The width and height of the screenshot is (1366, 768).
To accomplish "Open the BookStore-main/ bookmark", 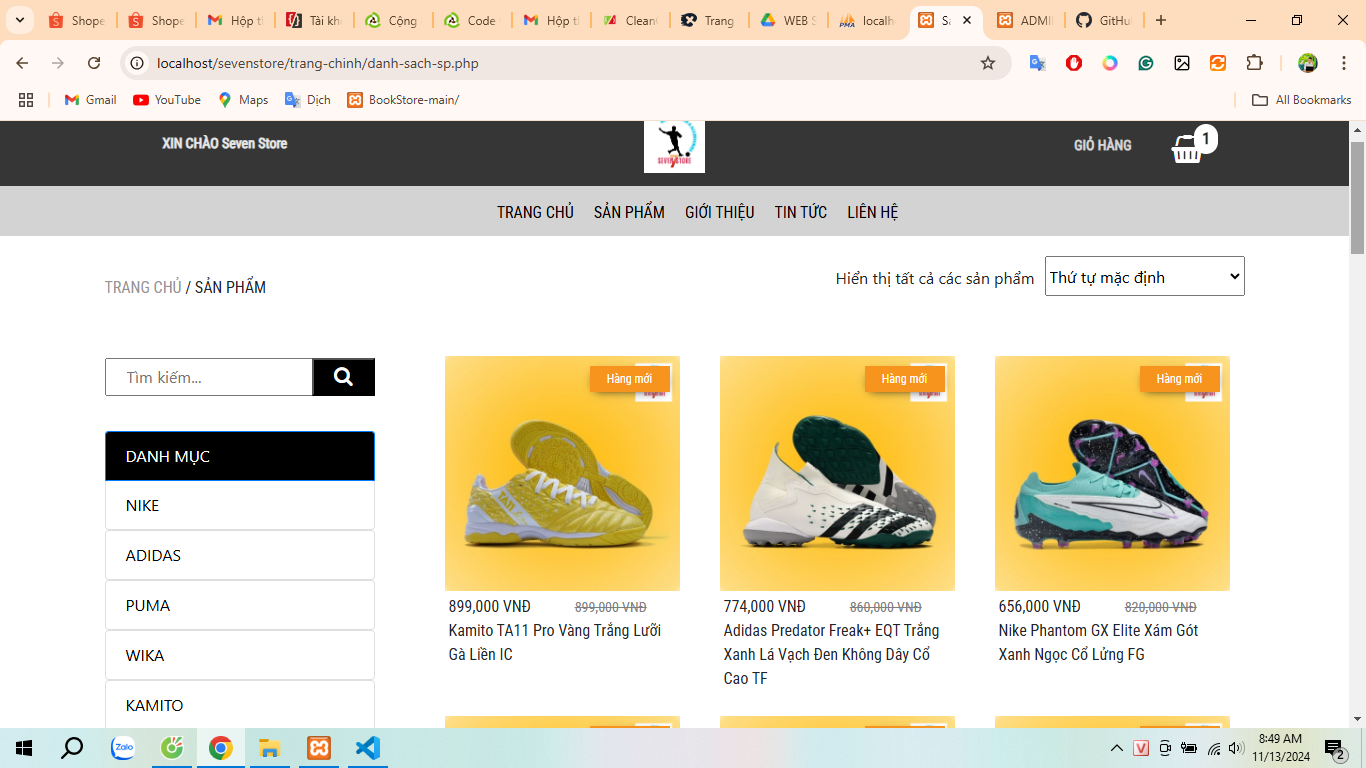I will pos(403,100).
